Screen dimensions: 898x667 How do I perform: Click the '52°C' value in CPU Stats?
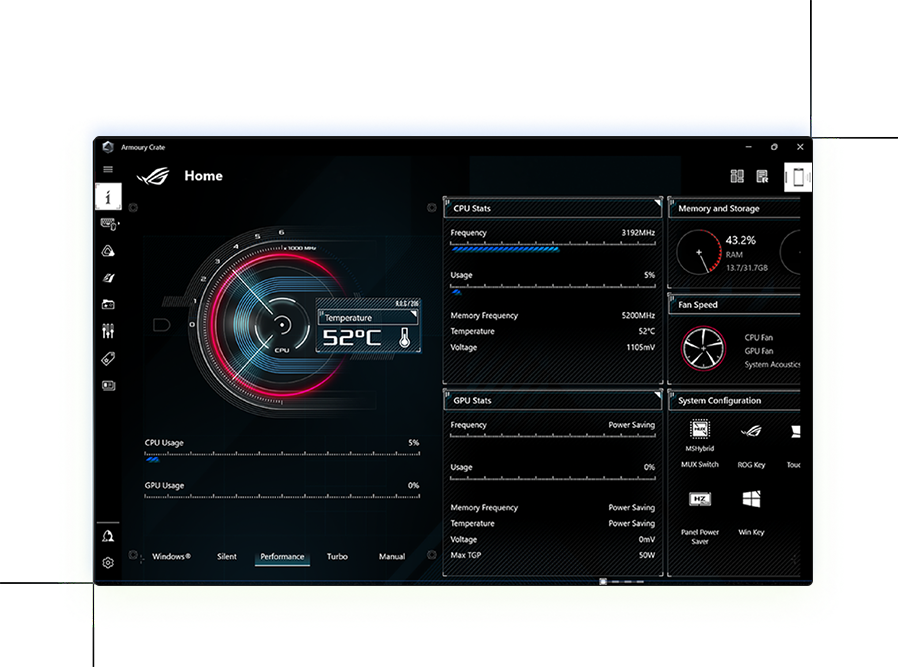[x=647, y=331]
